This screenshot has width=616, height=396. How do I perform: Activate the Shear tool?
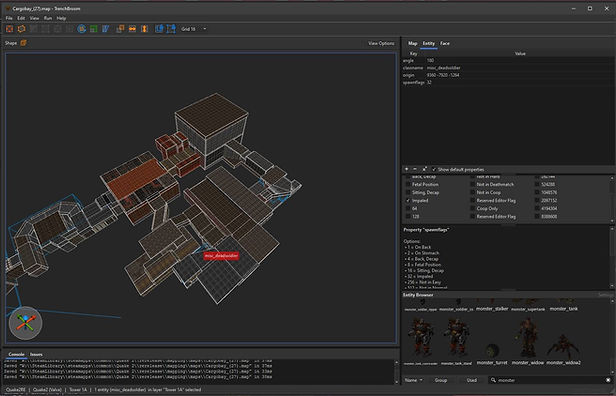(105, 29)
